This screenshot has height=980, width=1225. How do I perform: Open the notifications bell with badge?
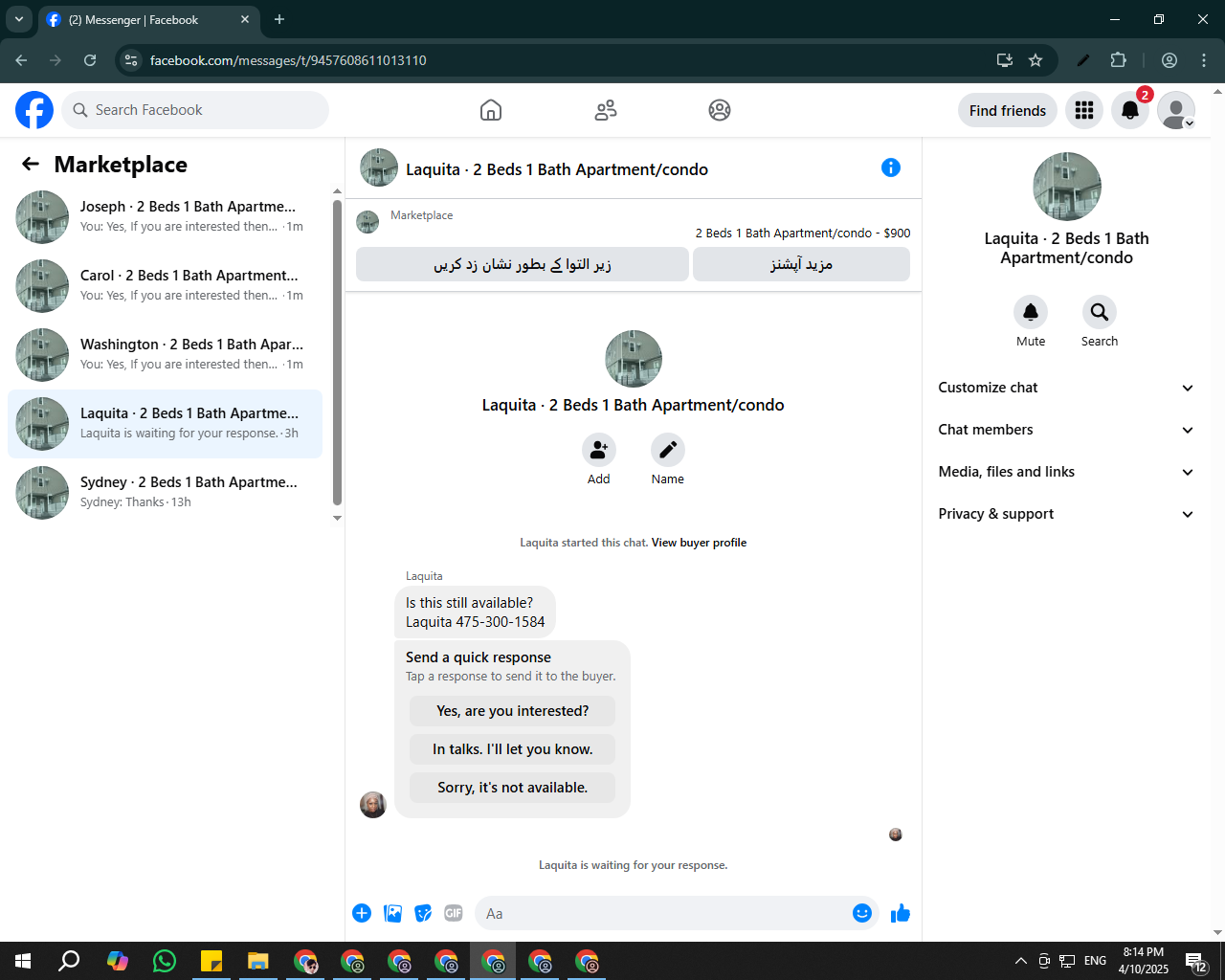tap(1130, 111)
